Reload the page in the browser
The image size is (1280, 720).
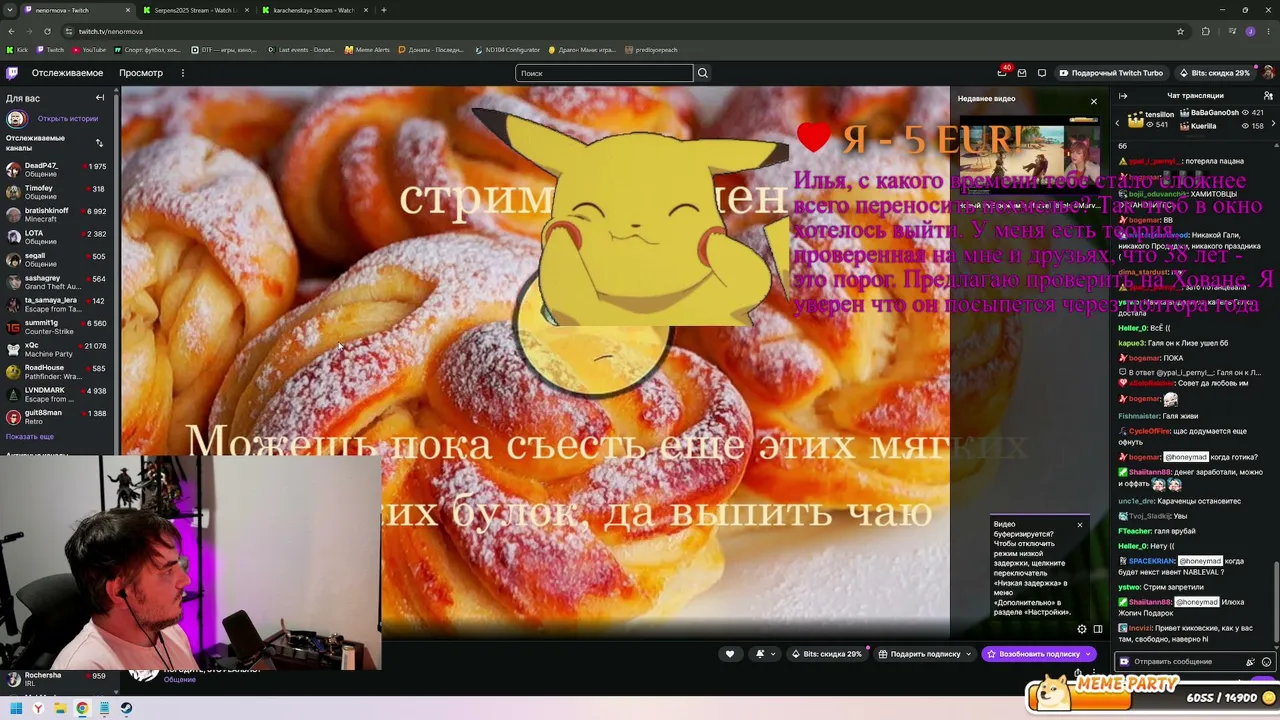tap(47, 31)
